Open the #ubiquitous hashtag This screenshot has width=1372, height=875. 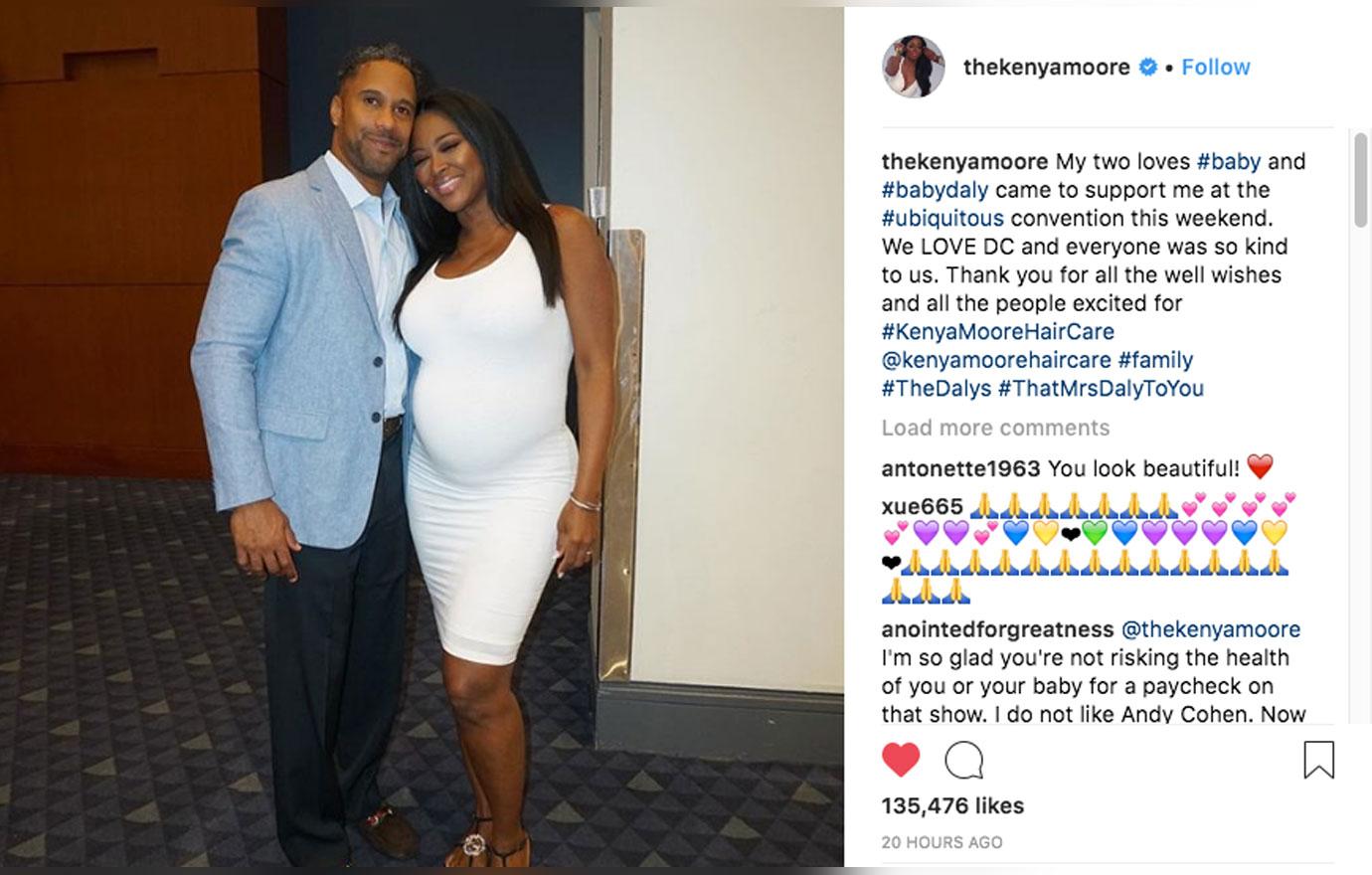click(x=943, y=218)
